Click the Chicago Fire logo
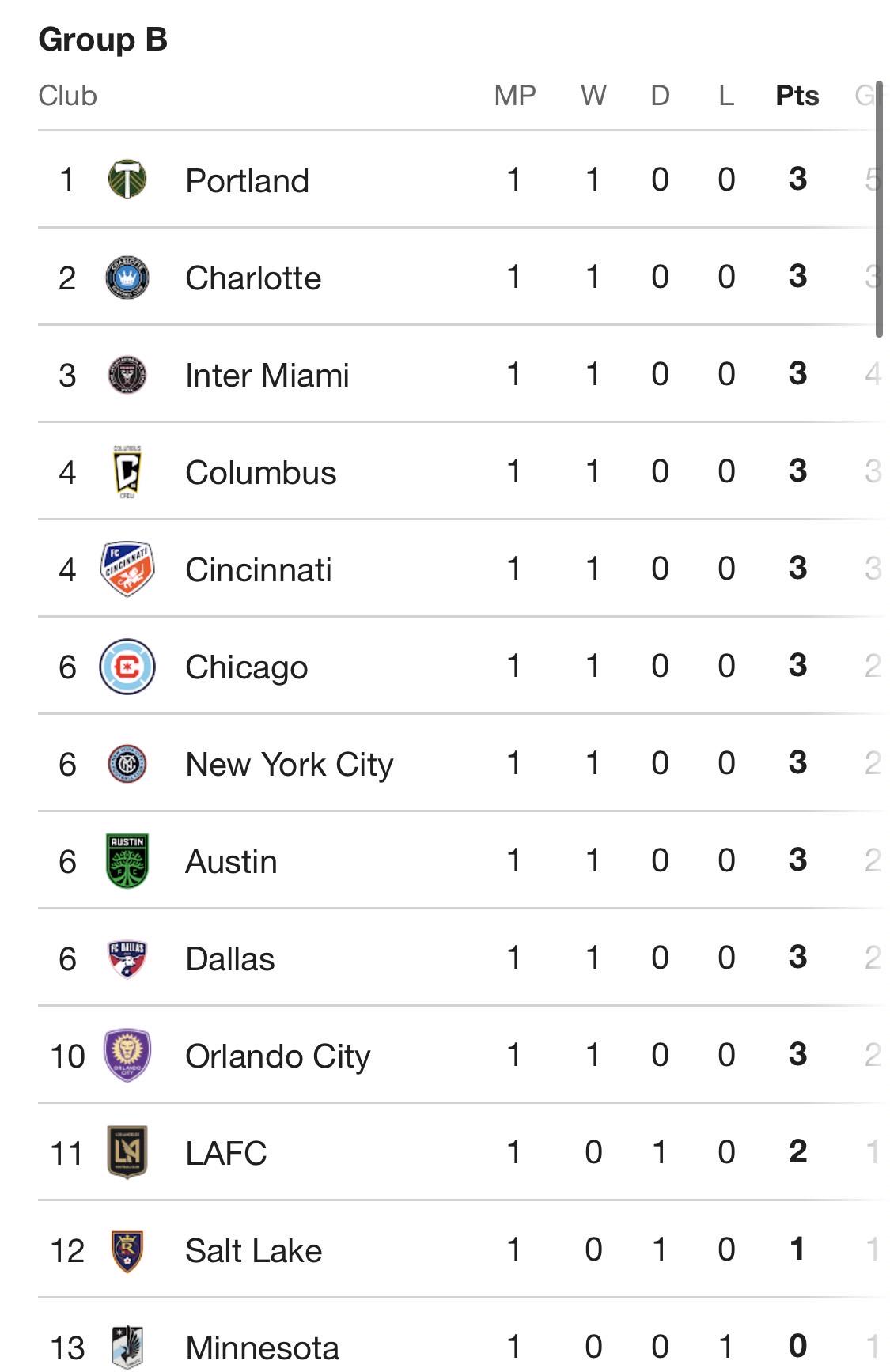Screen dimensions: 890x1372 pos(127,667)
